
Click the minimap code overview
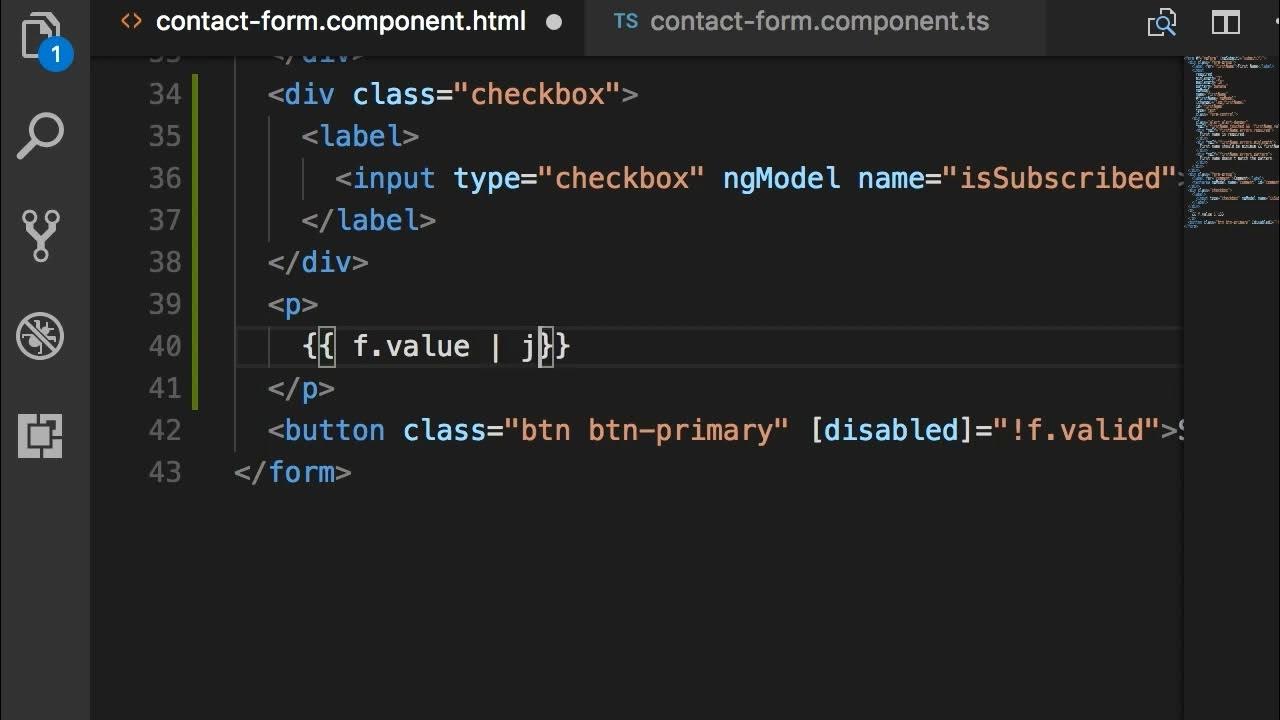point(1230,140)
